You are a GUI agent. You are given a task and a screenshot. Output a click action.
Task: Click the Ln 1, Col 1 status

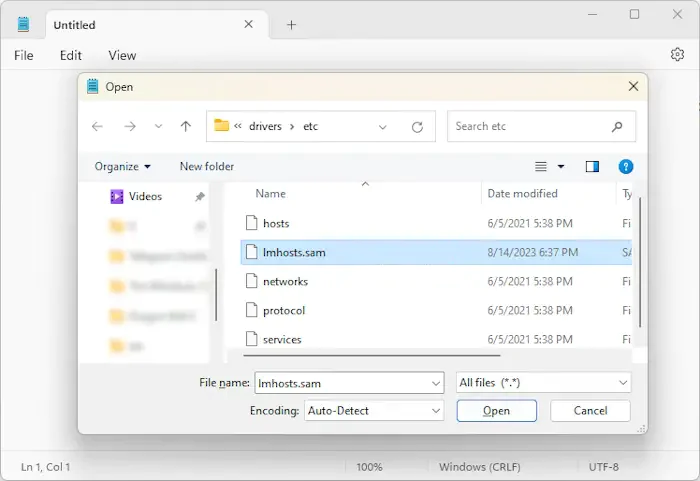46,467
